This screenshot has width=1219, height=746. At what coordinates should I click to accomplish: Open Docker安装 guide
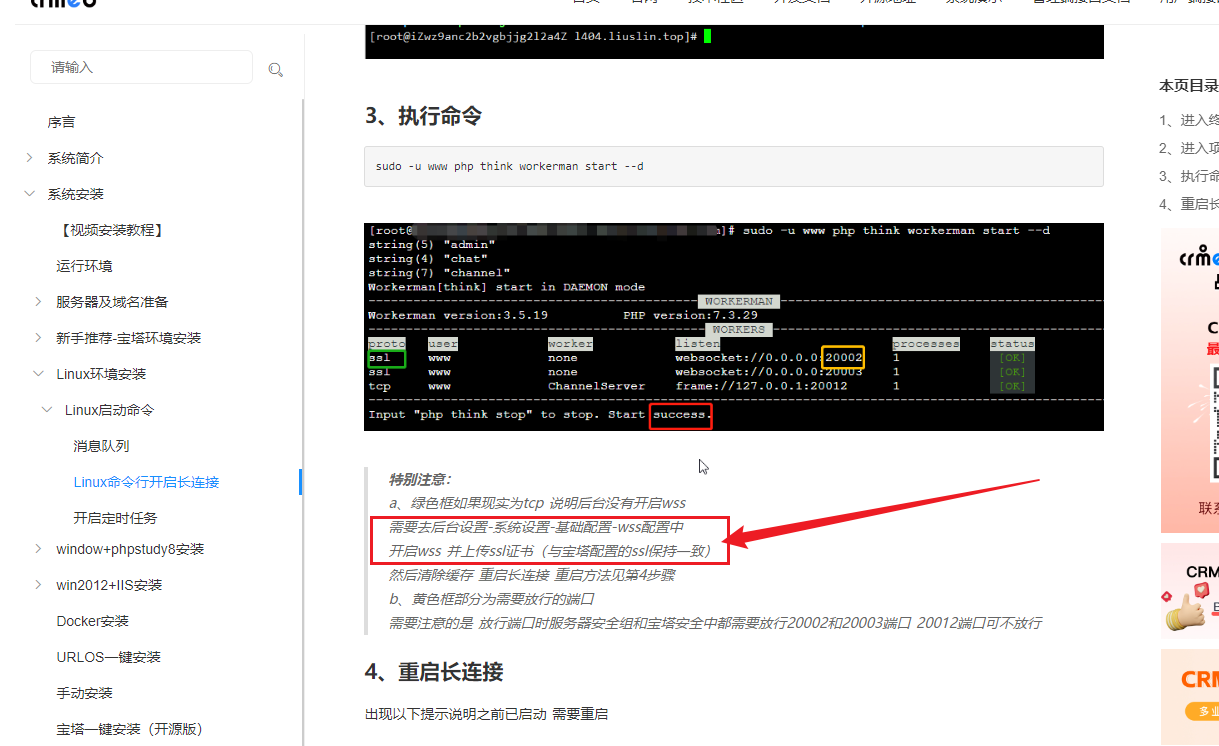[92, 621]
